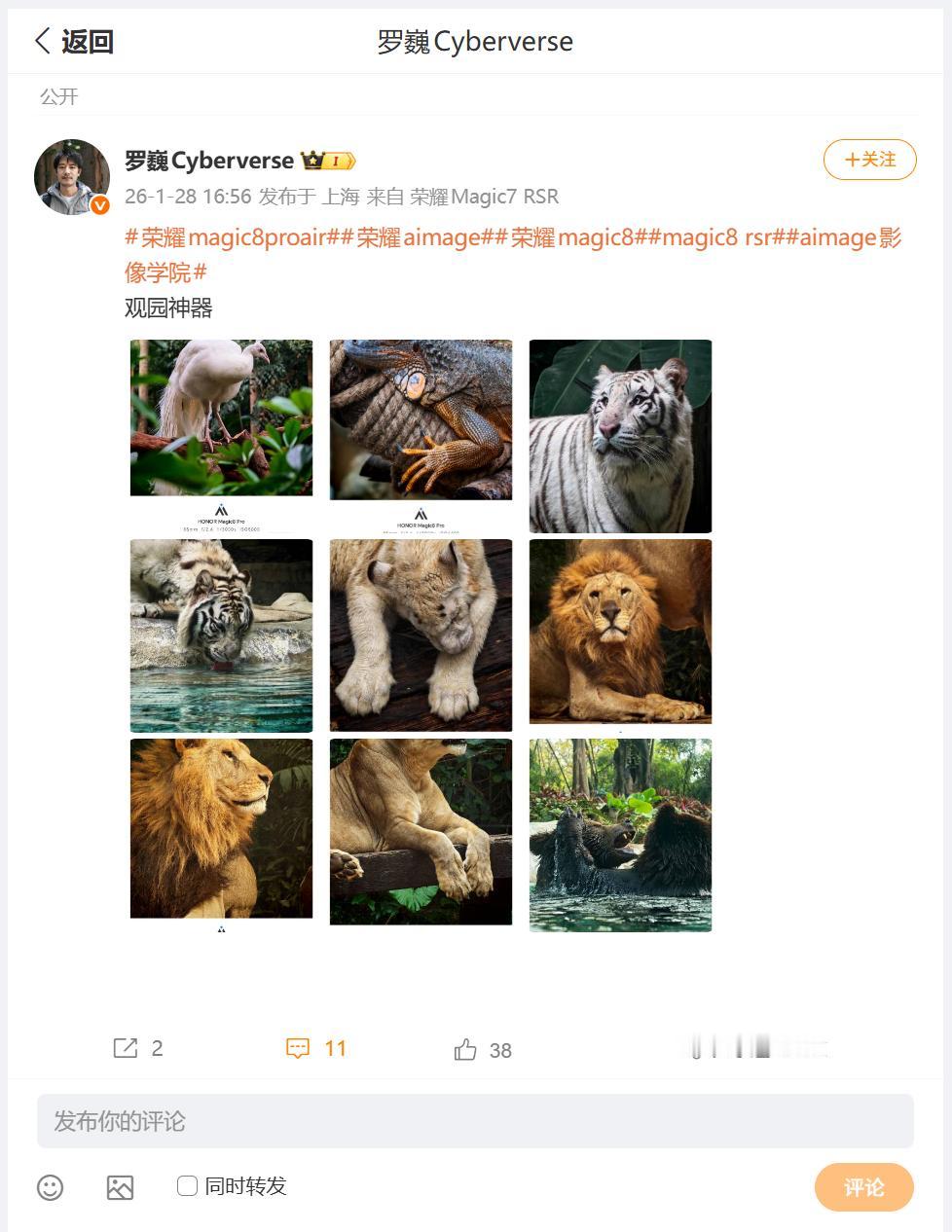Image resolution: width=952 pixels, height=1232 pixels.
Task: Open the white peacock photo
Action: [221, 418]
